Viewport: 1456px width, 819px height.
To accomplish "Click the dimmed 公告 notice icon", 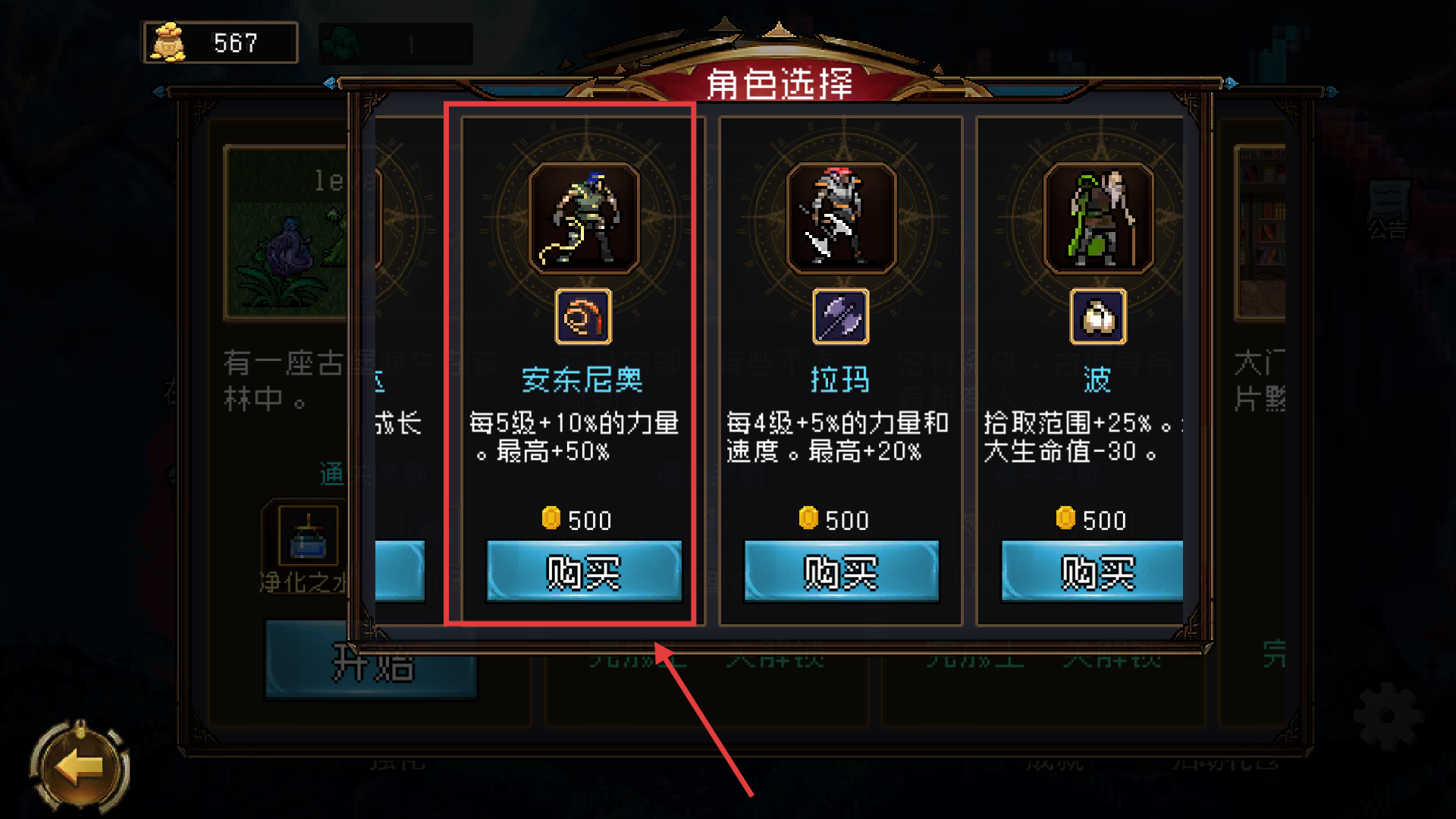I will point(1389,210).
